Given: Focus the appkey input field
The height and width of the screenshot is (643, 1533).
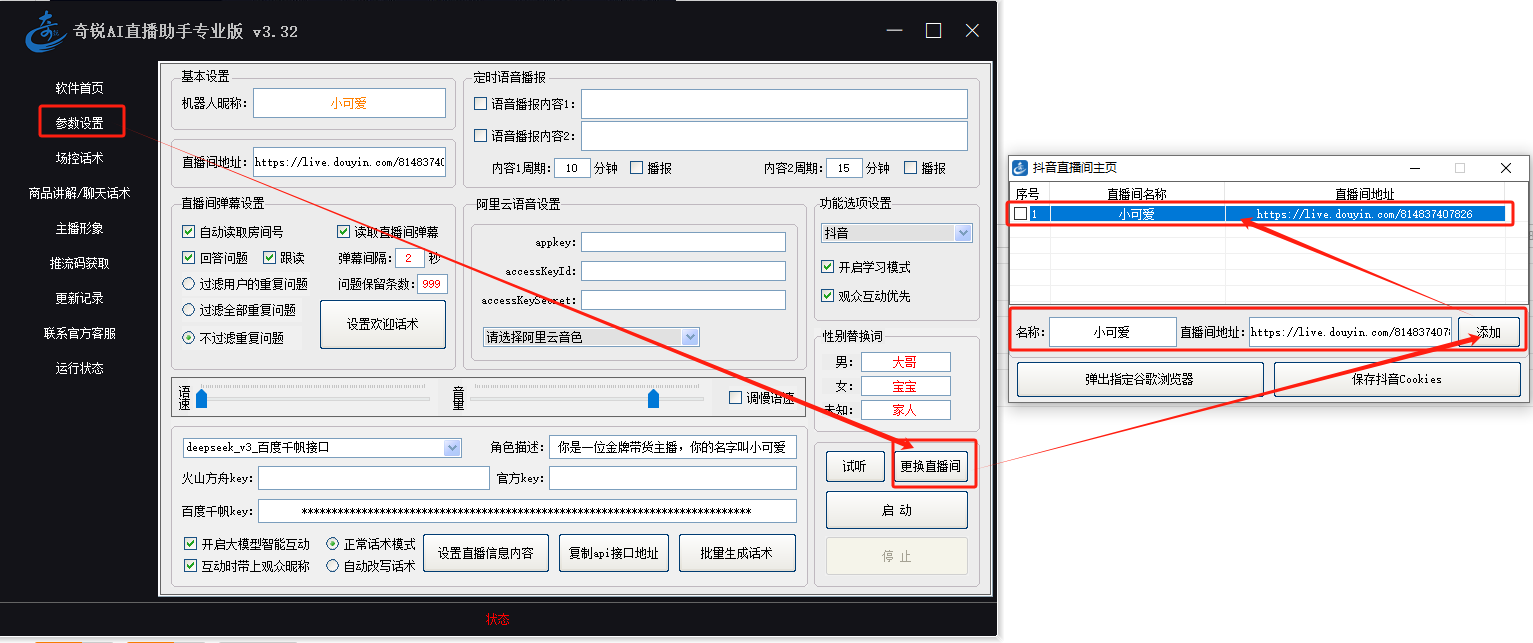Looking at the screenshot, I should 683,242.
